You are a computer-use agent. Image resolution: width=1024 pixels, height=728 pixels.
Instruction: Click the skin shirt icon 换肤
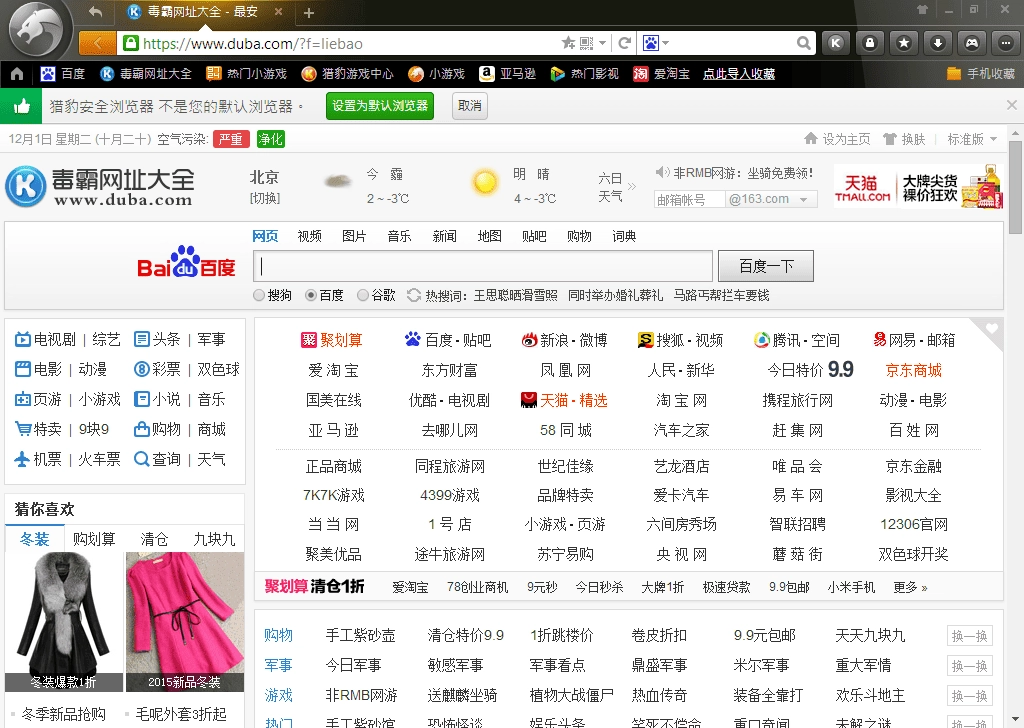889,139
